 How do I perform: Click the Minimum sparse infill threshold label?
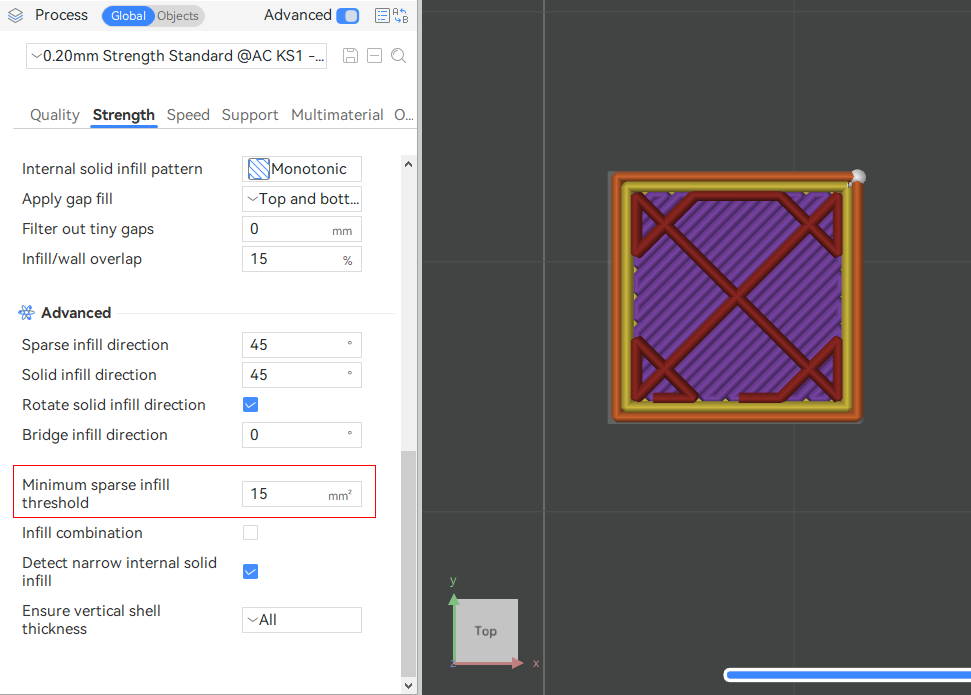click(x=96, y=494)
